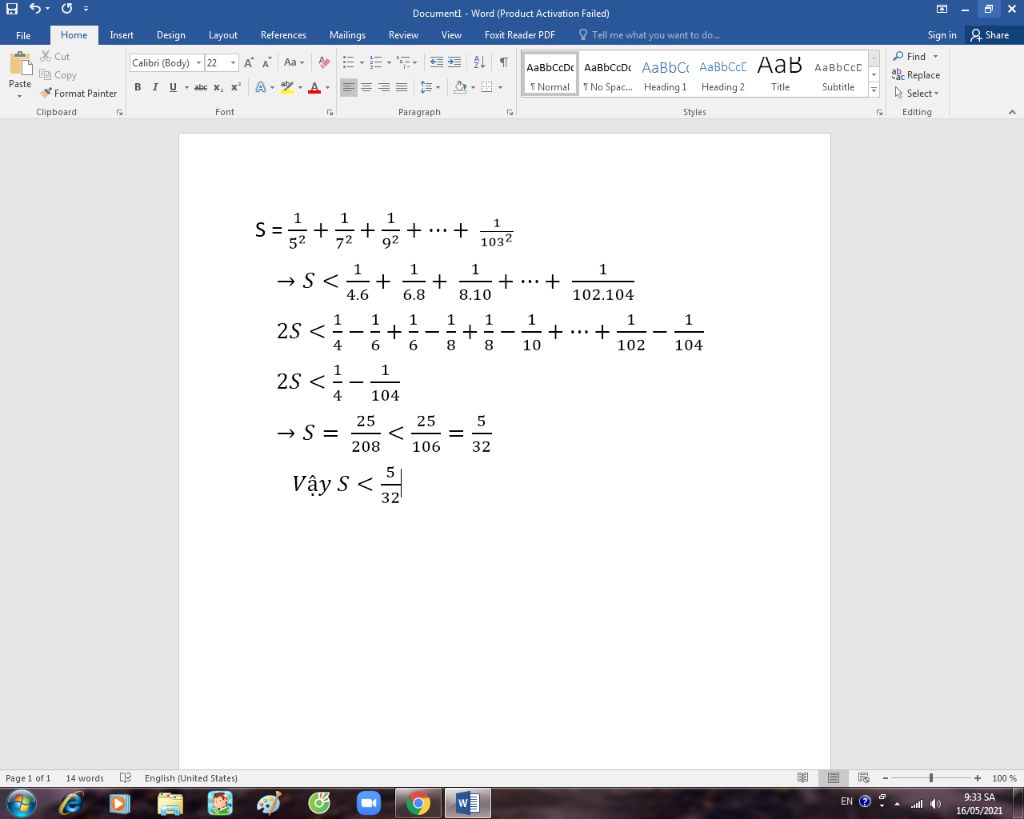Switch to the Insert tab

click(x=121, y=35)
